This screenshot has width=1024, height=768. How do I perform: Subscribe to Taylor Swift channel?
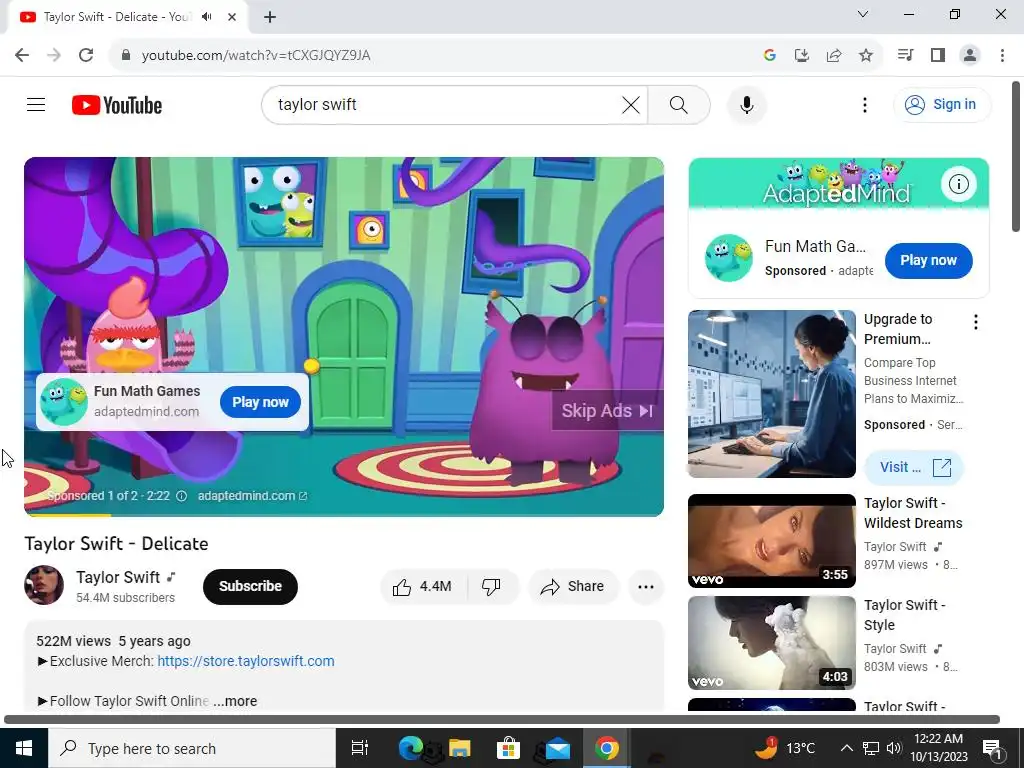point(250,586)
